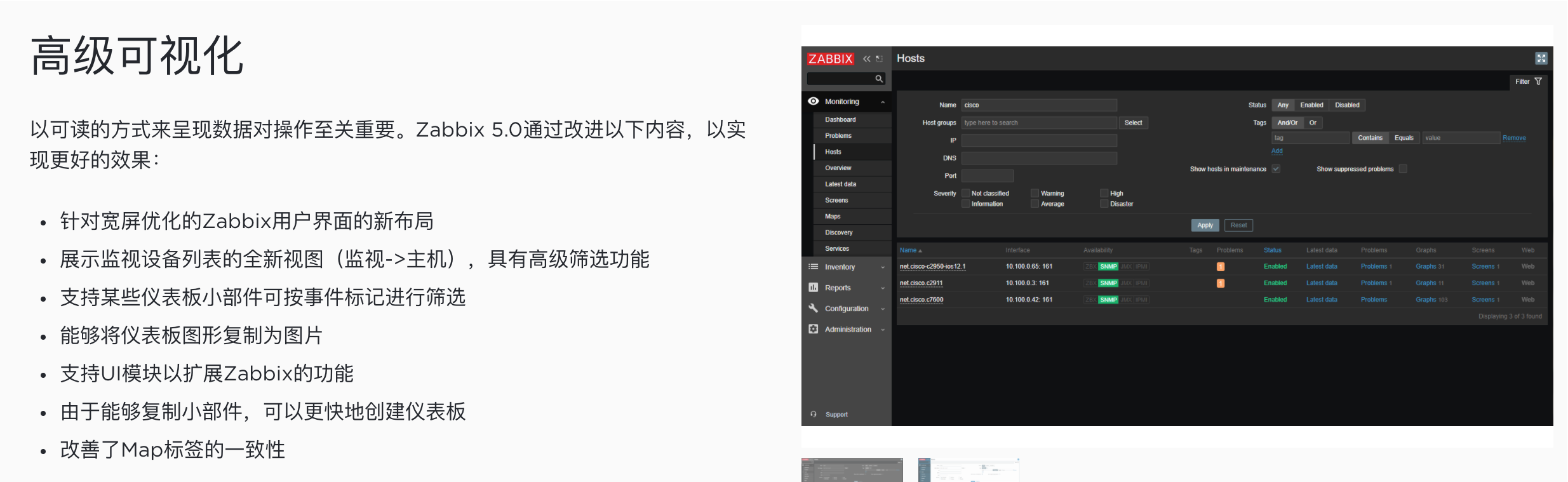The image size is (1568, 482).
Task: Click SNMP availability badge for net.cisco.c7600
Action: point(1108,300)
